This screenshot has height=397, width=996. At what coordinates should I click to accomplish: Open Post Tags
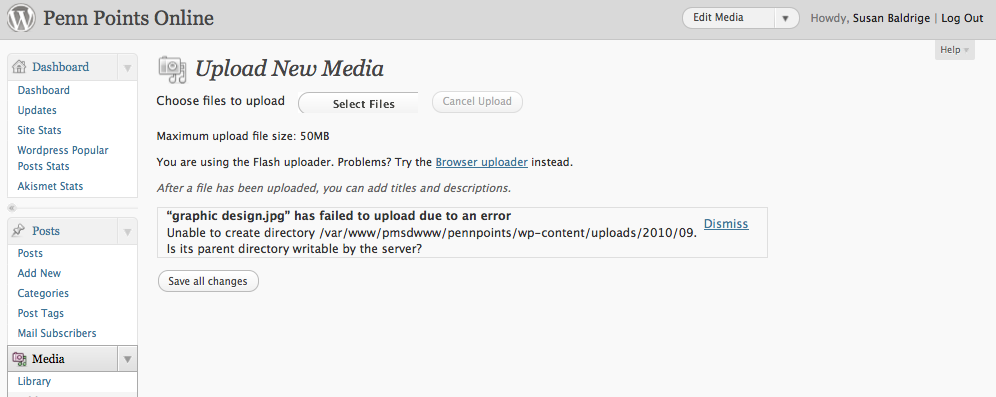[41, 313]
